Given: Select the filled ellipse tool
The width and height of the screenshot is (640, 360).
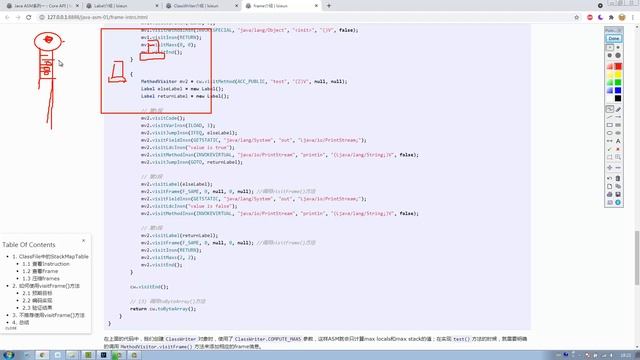Looking at the screenshot, I should point(618,133).
